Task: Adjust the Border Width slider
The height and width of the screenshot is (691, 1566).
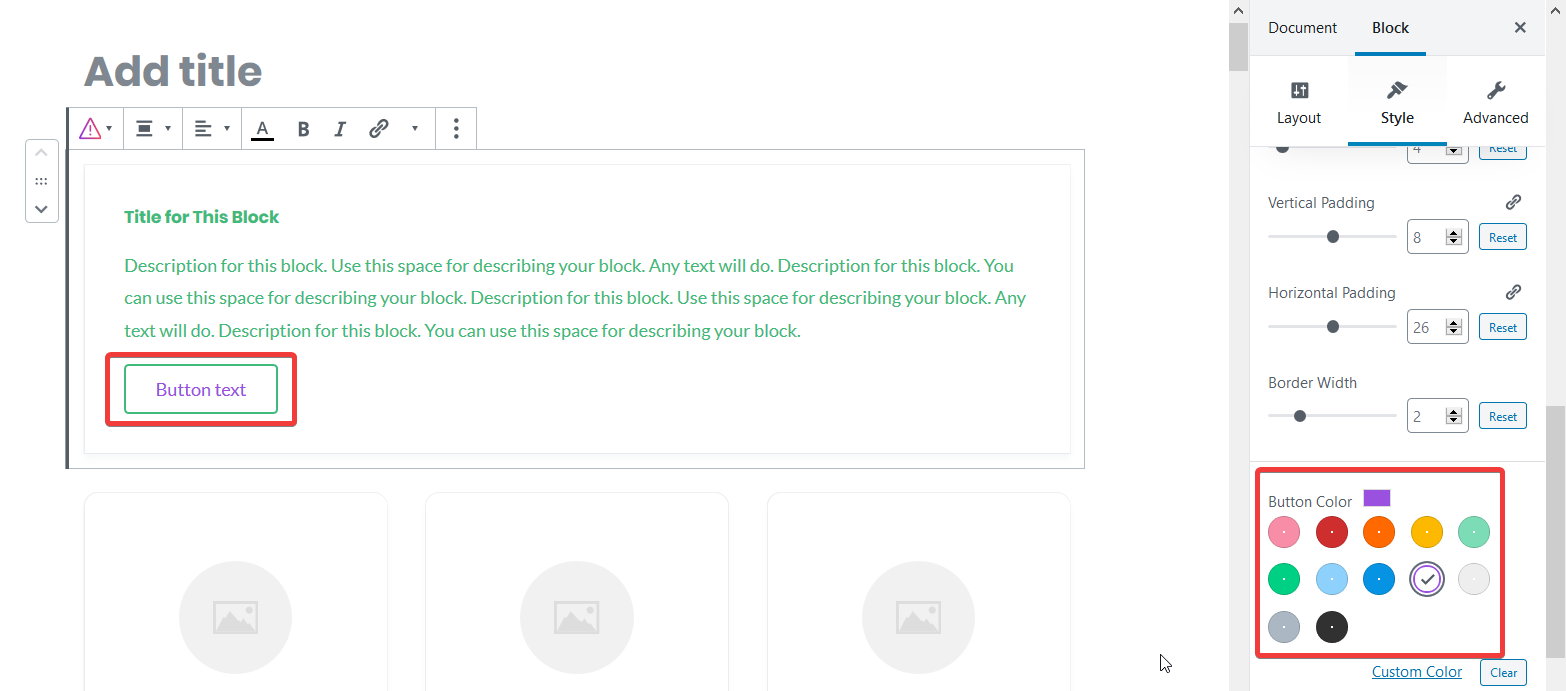Action: 1332,416
